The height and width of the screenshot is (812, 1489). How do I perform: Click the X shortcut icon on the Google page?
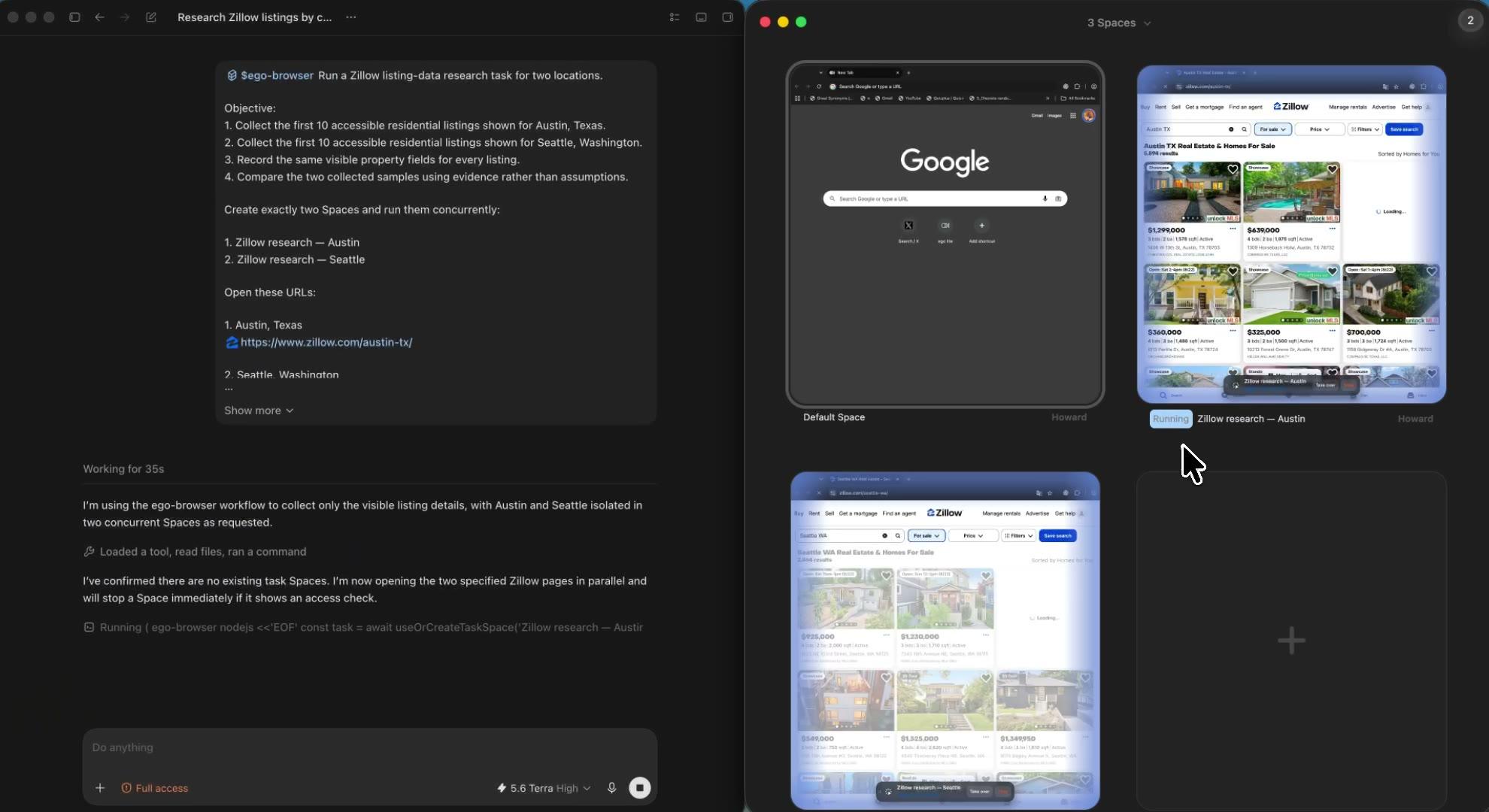[x=908, y=226]
